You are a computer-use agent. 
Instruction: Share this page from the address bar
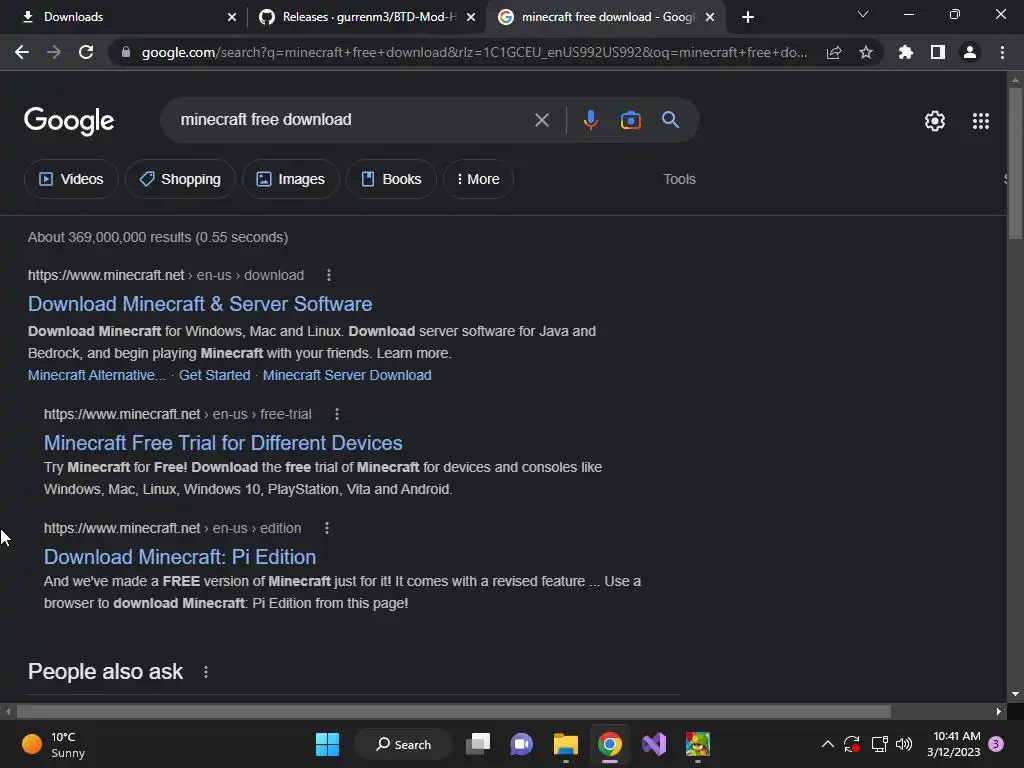833,52
